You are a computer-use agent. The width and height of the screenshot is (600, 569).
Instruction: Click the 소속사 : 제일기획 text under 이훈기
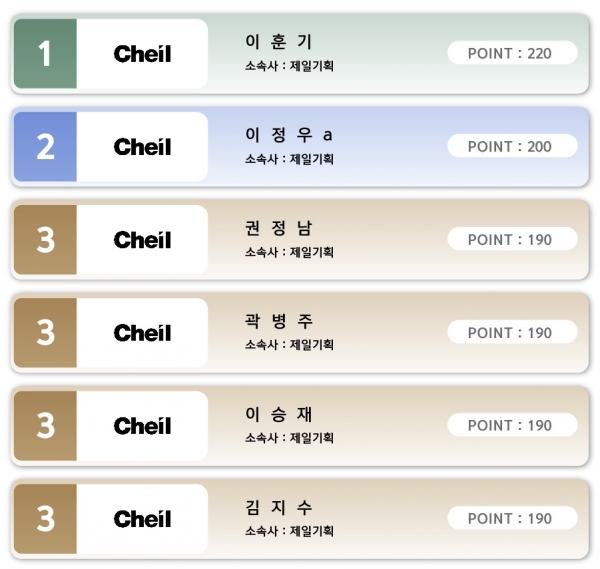tap(289, 66)
